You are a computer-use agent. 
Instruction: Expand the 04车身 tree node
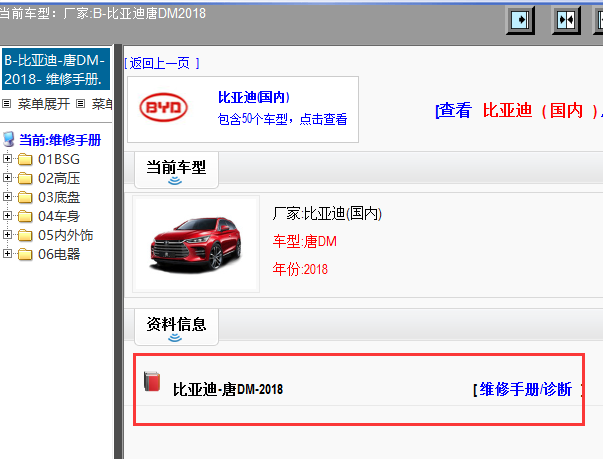click(x=7, y=215)
